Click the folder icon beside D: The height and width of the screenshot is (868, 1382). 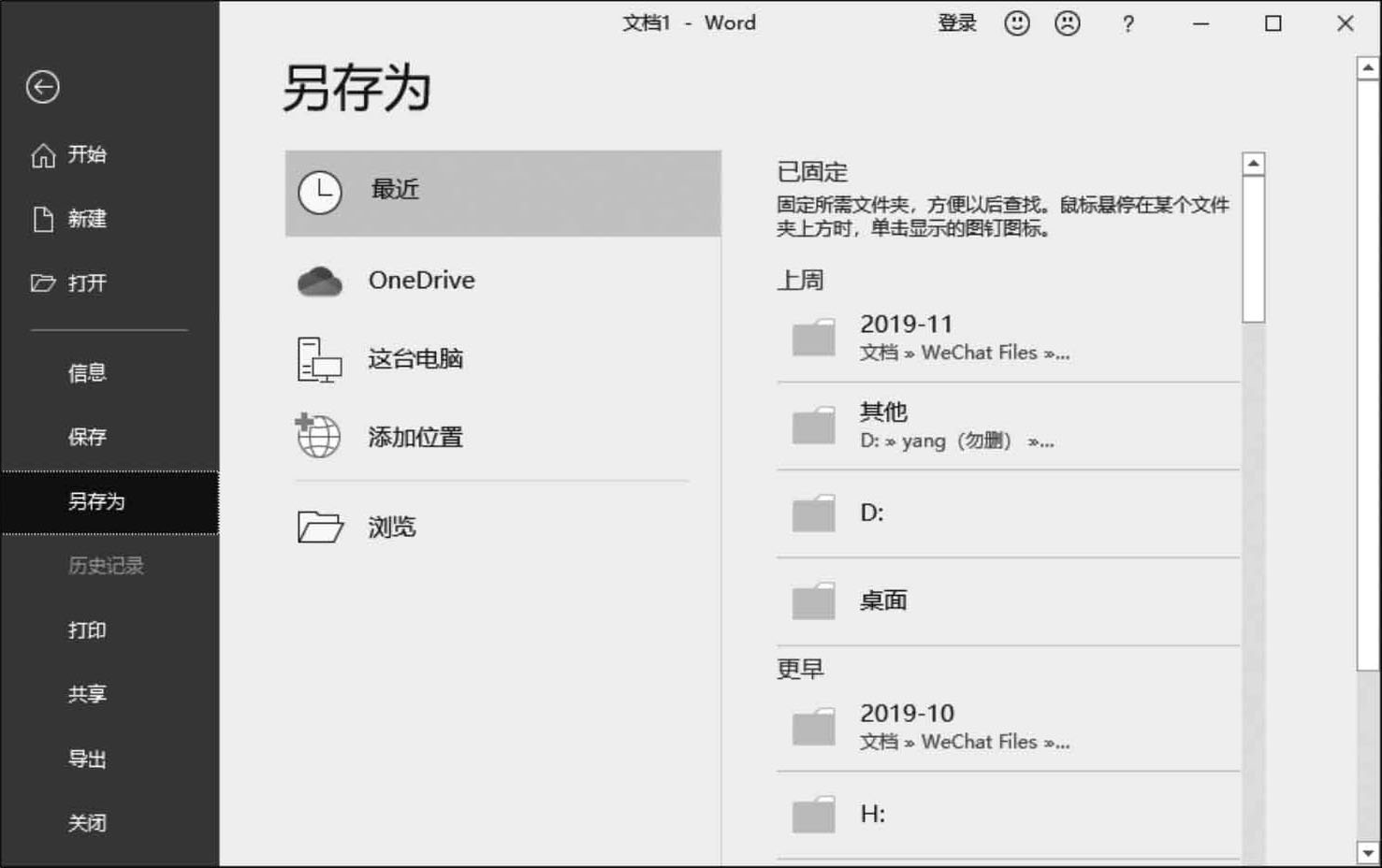click(813, 514)
